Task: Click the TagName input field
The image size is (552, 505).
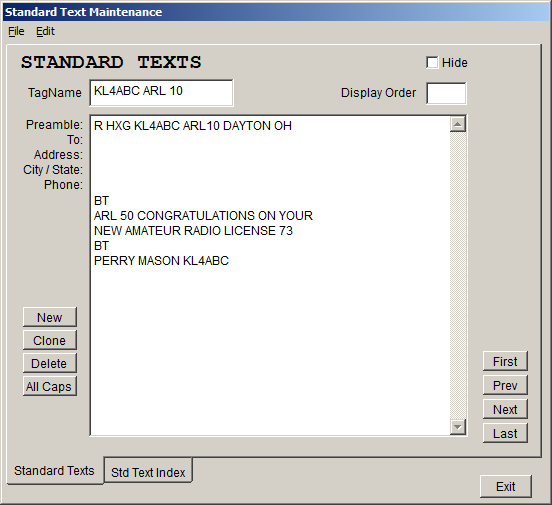Action: coord(161,93)
